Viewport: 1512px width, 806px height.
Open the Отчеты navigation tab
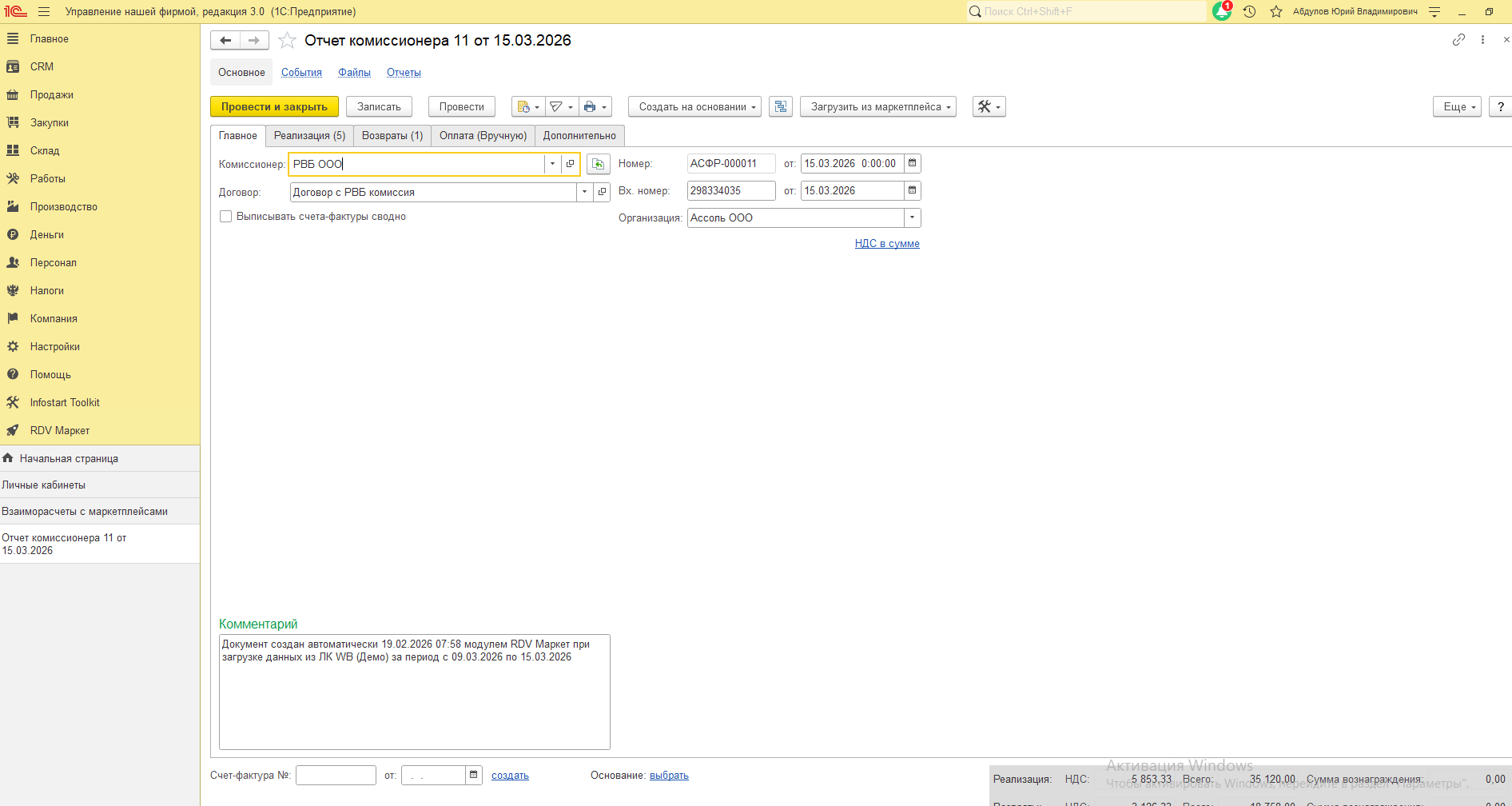[404, 73]
